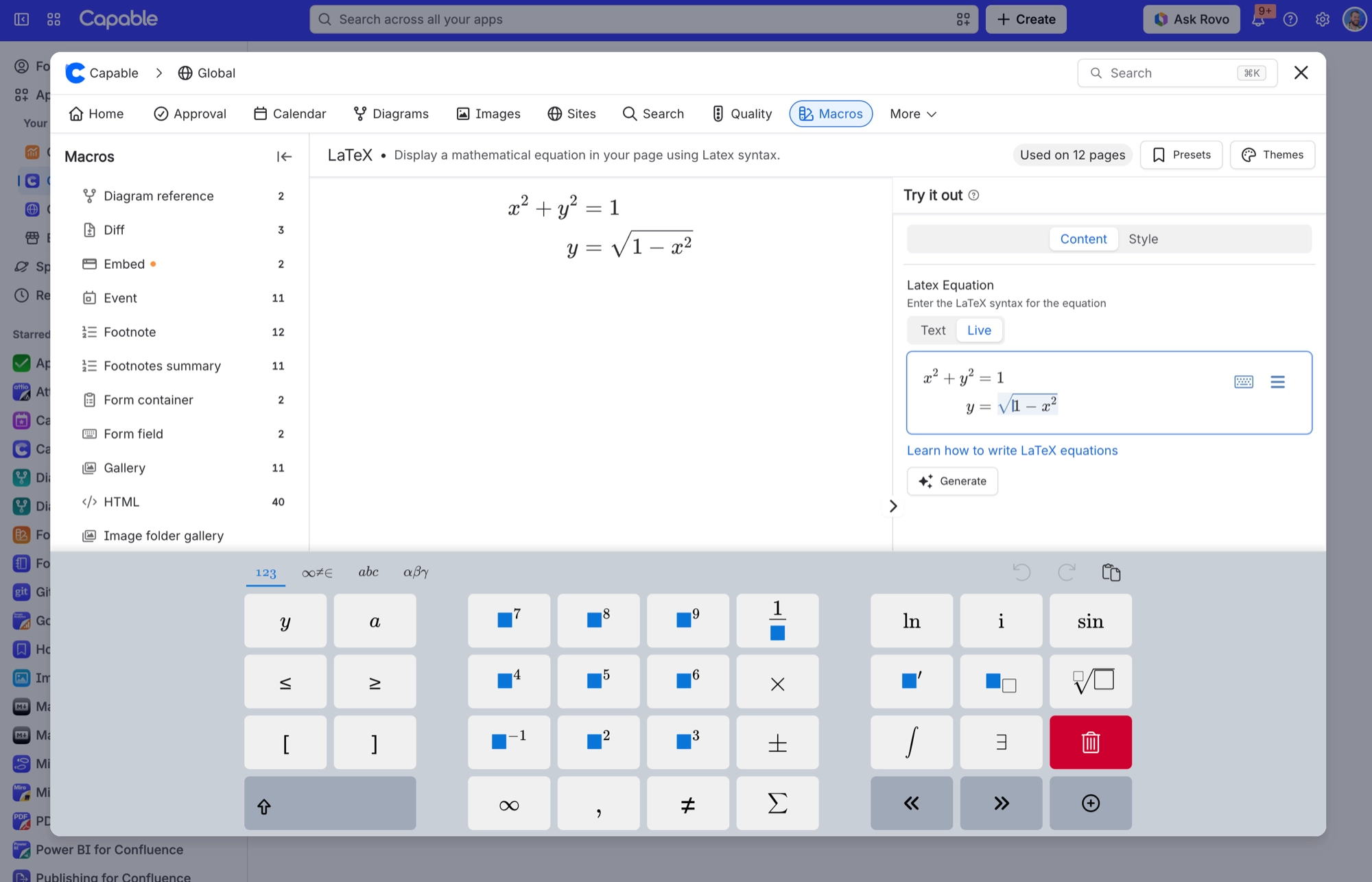
Task: Click the paste clipboard icon on keyboard
Action: click(x=1111, y=572)
